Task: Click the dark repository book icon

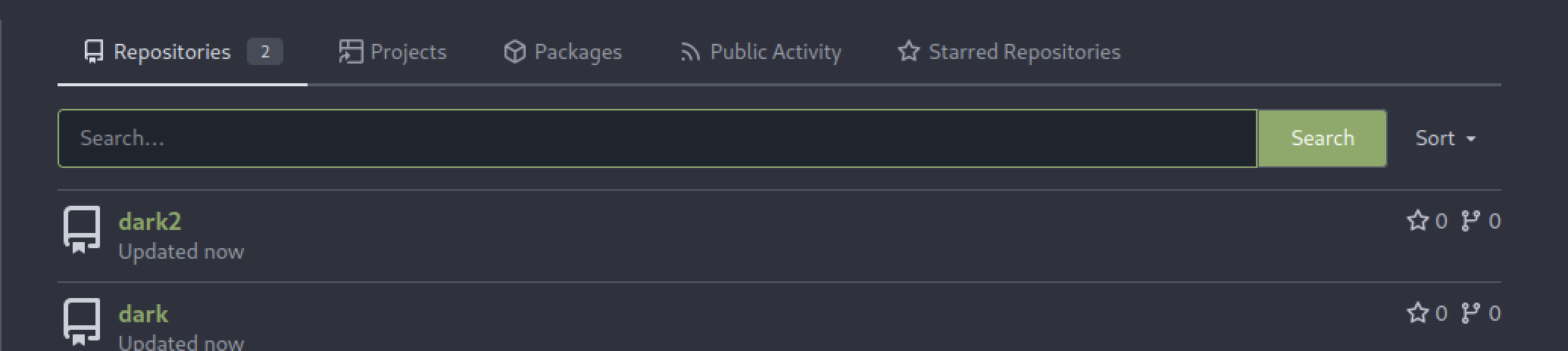Action: tap(81, 321)
